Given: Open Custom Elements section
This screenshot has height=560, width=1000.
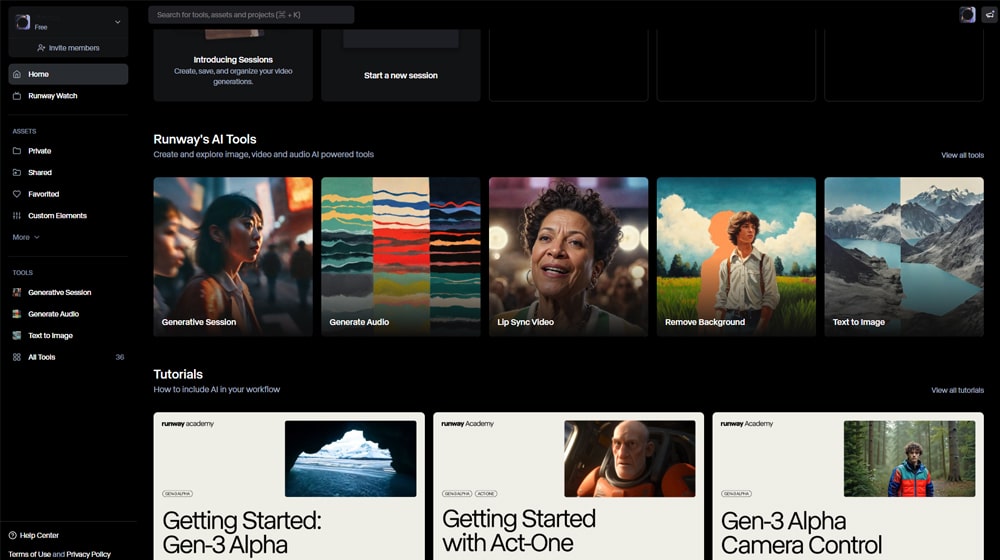Looking at the screenshot, I should coord(68,216).
